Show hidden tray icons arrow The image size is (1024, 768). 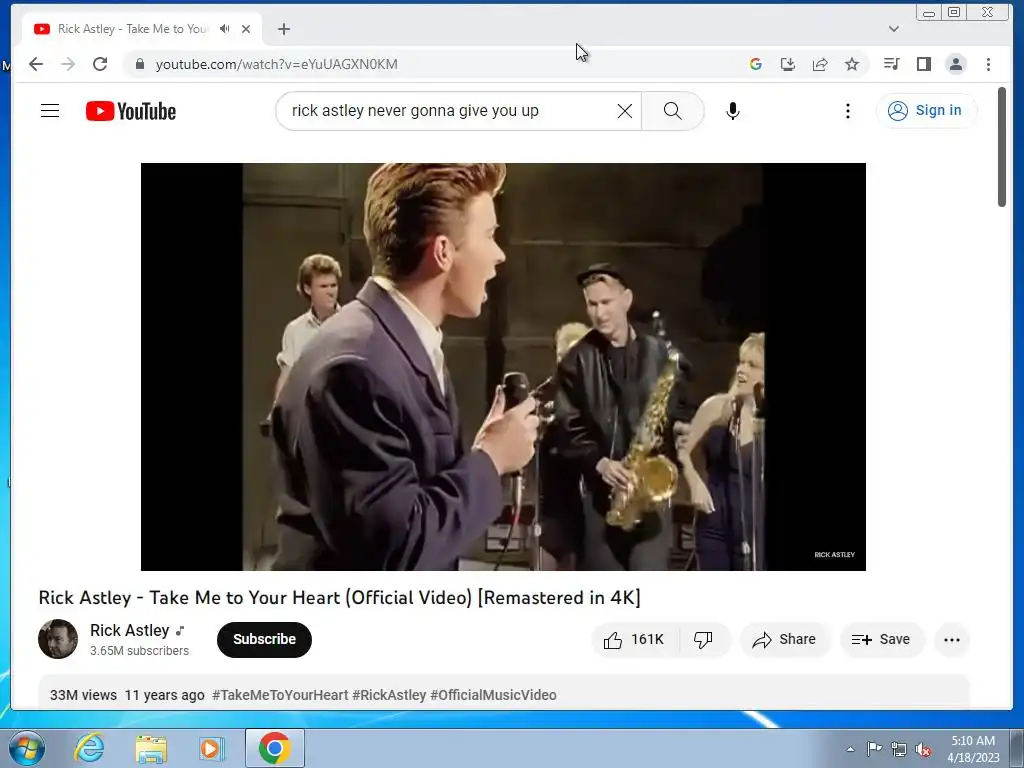(x=850, y=749)
